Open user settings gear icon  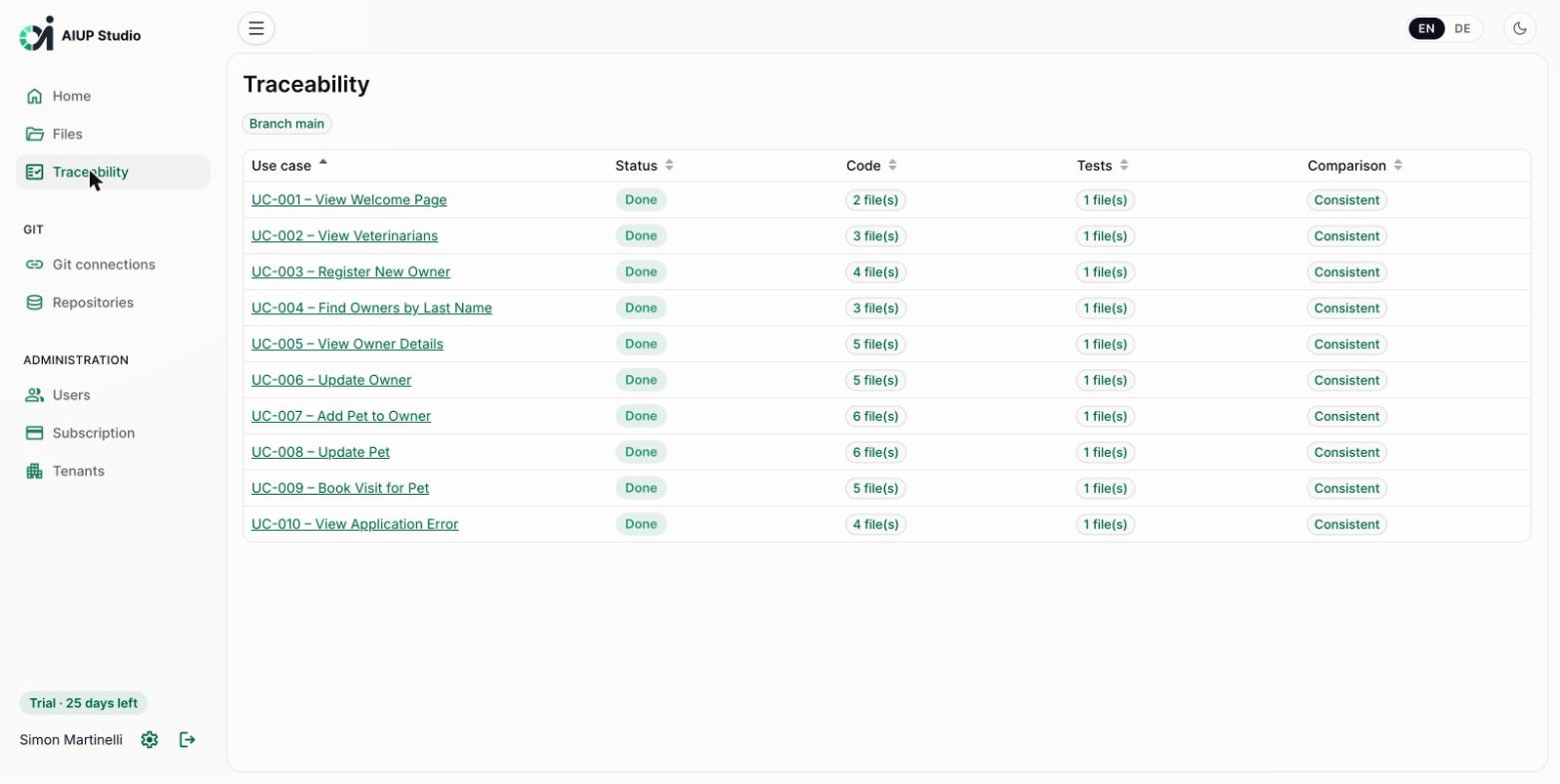tap(150, 739)
